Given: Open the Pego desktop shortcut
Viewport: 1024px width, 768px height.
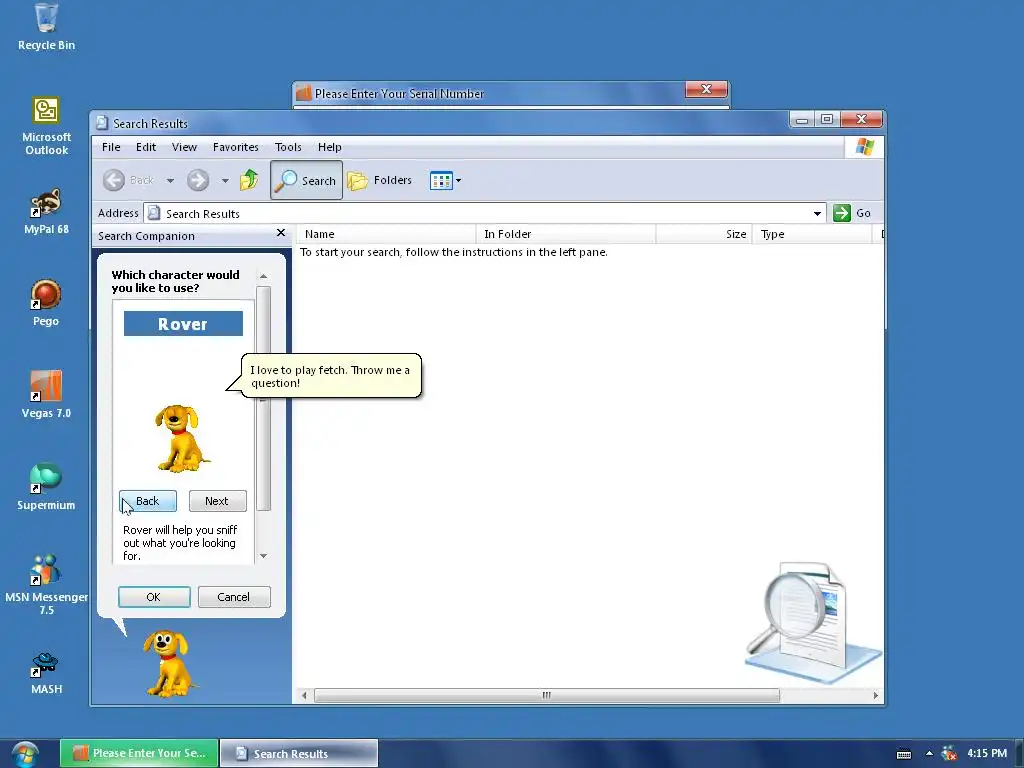Looking at the screenshot, I should 46,303.
